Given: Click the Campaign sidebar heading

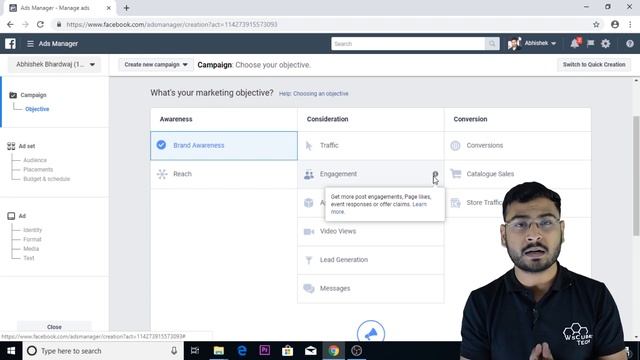Looking at the screenshot, I should pyautogui.click(x=33, y=95).
